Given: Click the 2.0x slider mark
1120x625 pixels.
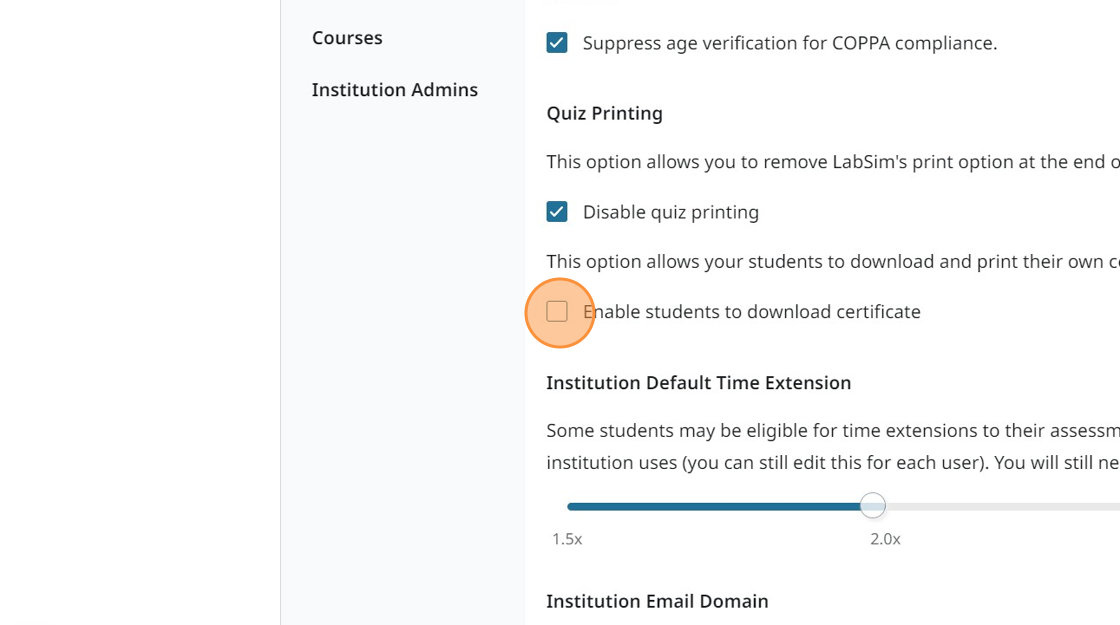Looking at the screenshot, I should [x=884, y=538].
